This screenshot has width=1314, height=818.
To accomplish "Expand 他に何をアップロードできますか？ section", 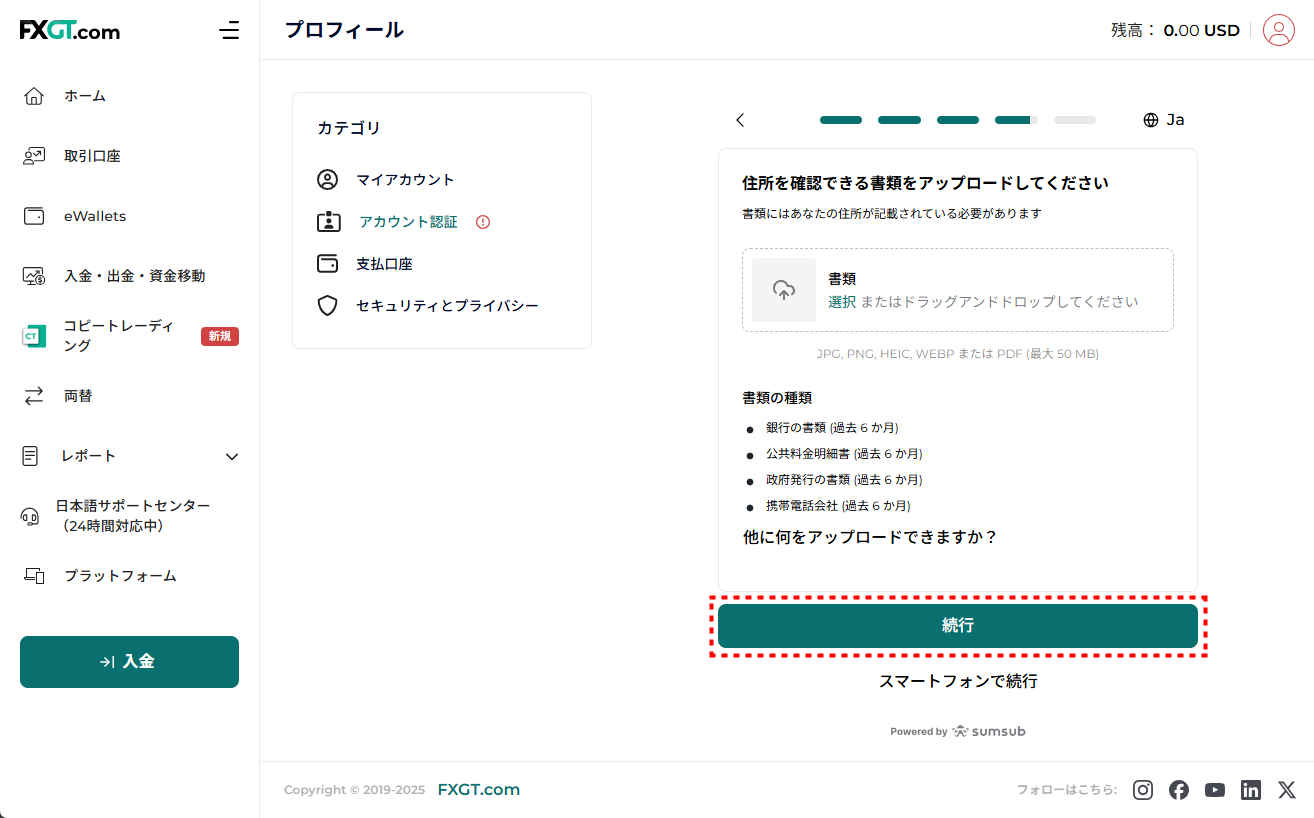I will (x=870, y=537).
